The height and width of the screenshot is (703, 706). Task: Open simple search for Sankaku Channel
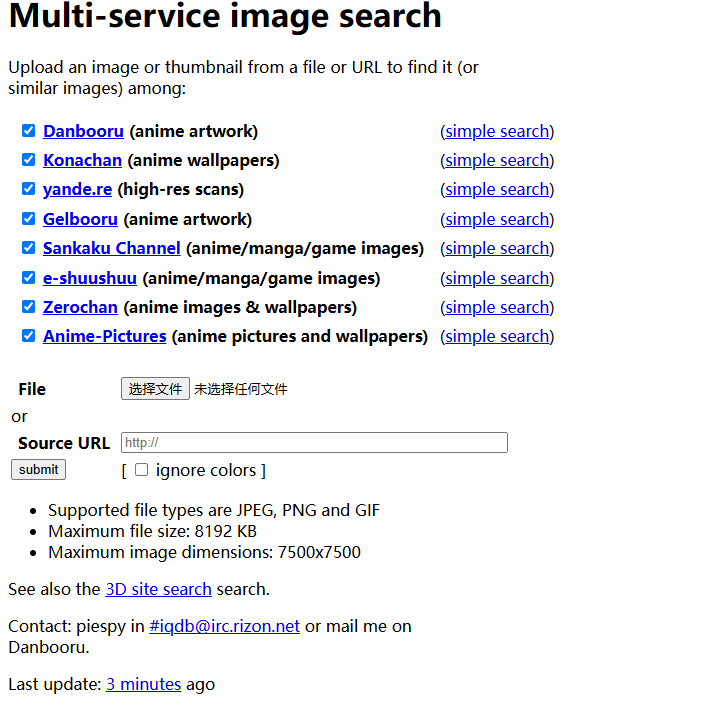(x=497, y=248)
